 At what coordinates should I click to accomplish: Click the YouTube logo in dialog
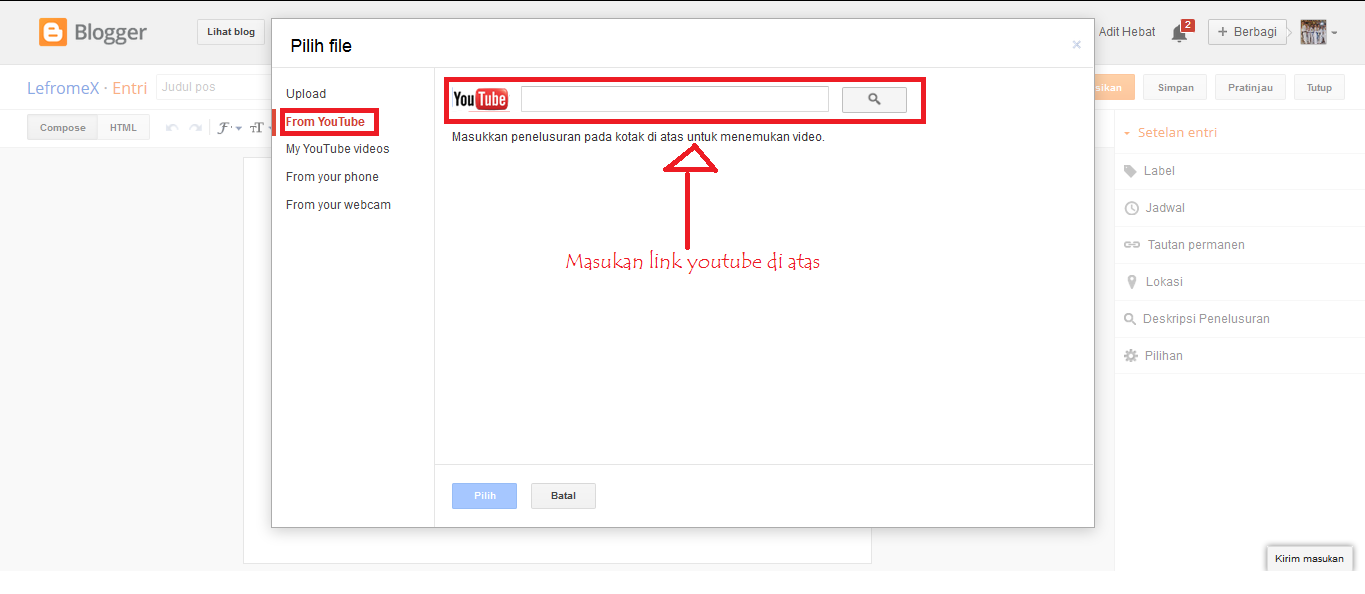[x=480, y=99]
